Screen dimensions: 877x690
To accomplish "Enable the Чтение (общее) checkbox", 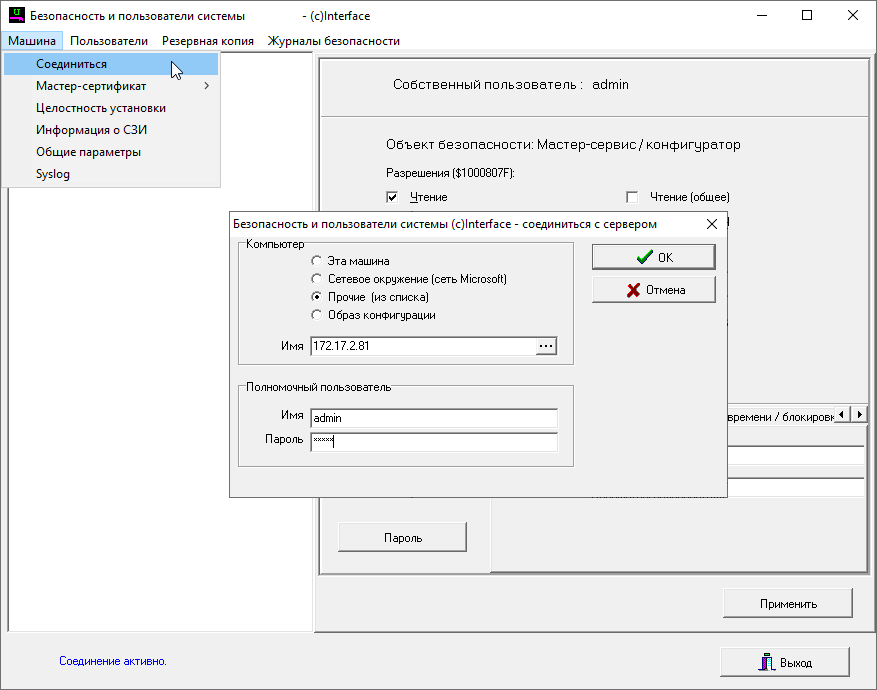I will pyautogui.click(x=632, y=197).
